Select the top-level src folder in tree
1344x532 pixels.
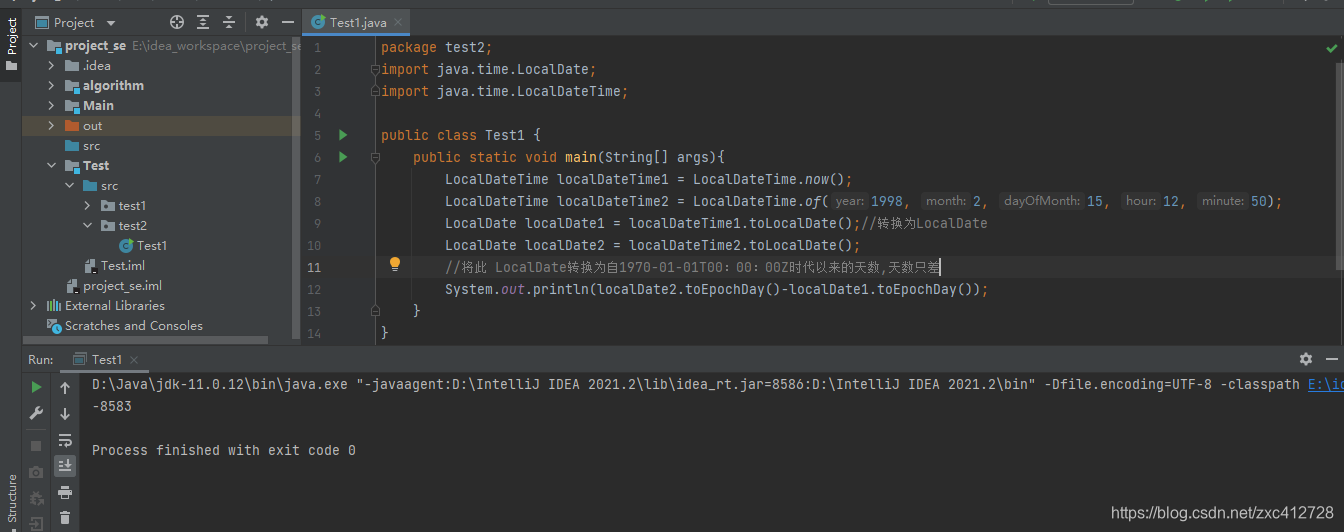[x=82, y=146]
